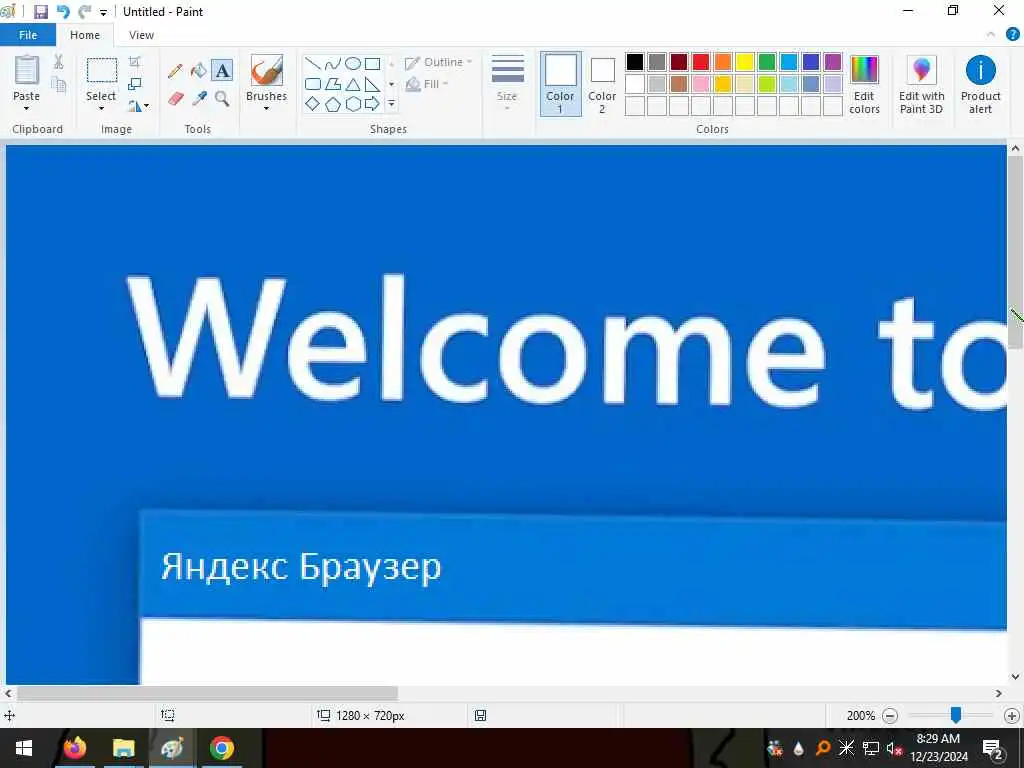Screen dimensions: 1024x768
Task: Open the File menu
Action: click(27, 35)
